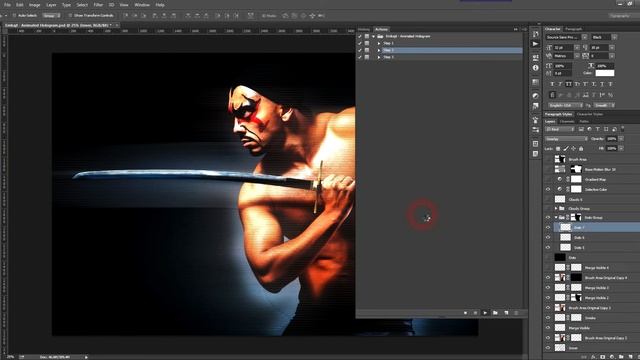Image resolution: width=640 pixels, height=360 pixels.
Task: Toggle the Auto-Select checkbox
Action: click(x=14, y=16)
